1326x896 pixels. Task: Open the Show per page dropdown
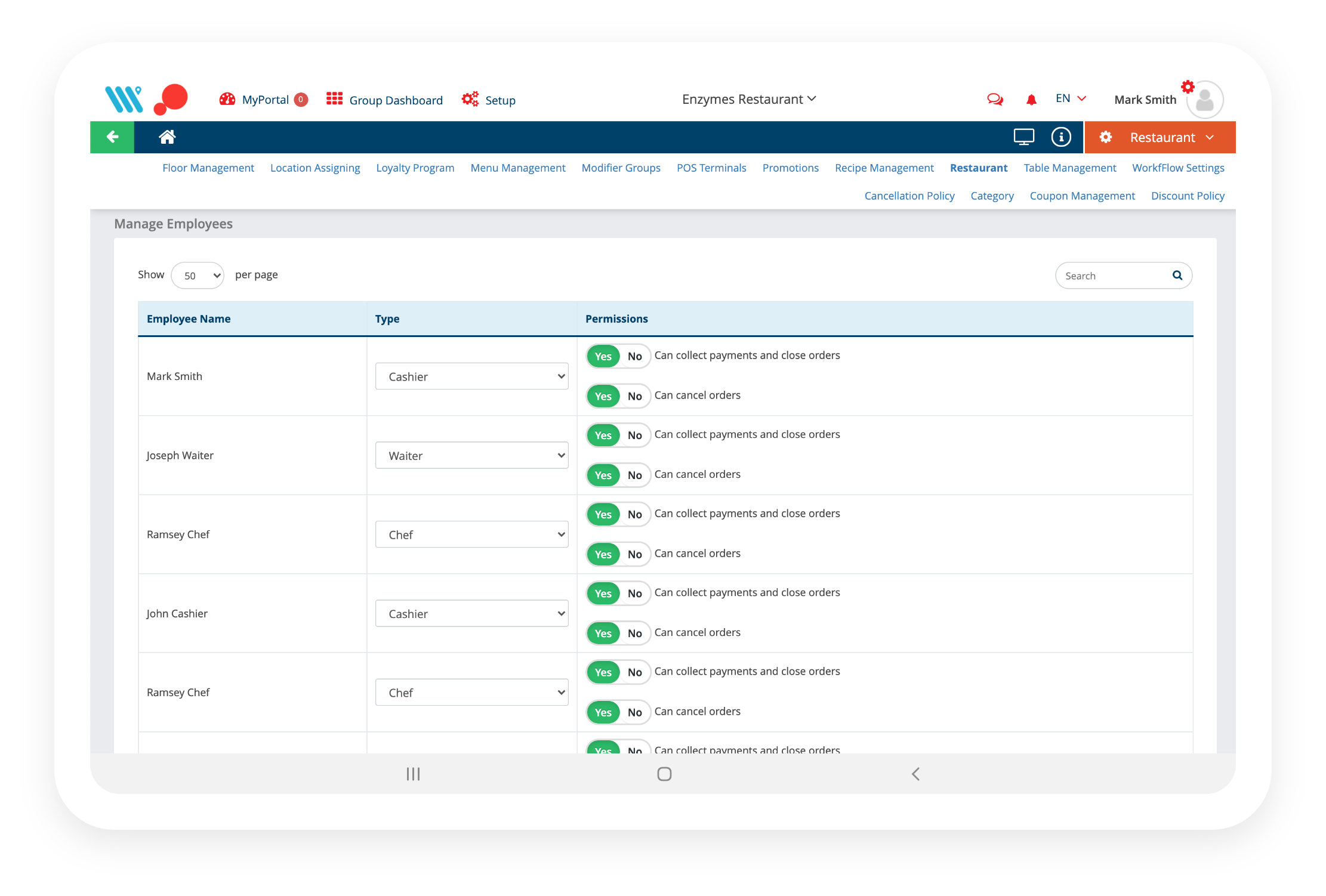(x=198, y=276)
